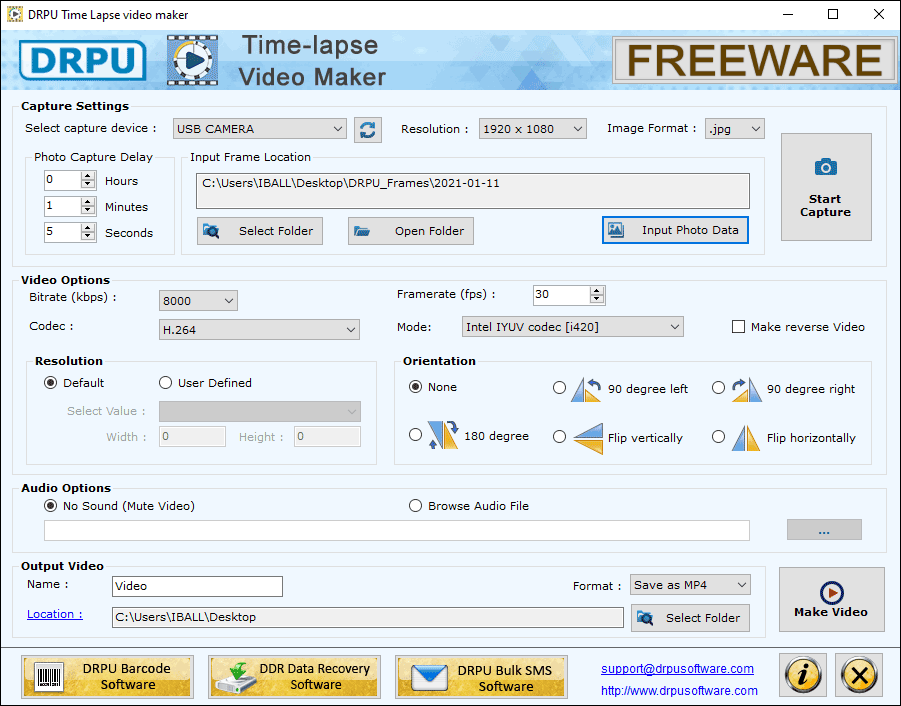Image resolution: width=901 pixels, height=706 pixels.
Task: Open DDR Data Recovery Software promo
Action: tap(294, 676)
